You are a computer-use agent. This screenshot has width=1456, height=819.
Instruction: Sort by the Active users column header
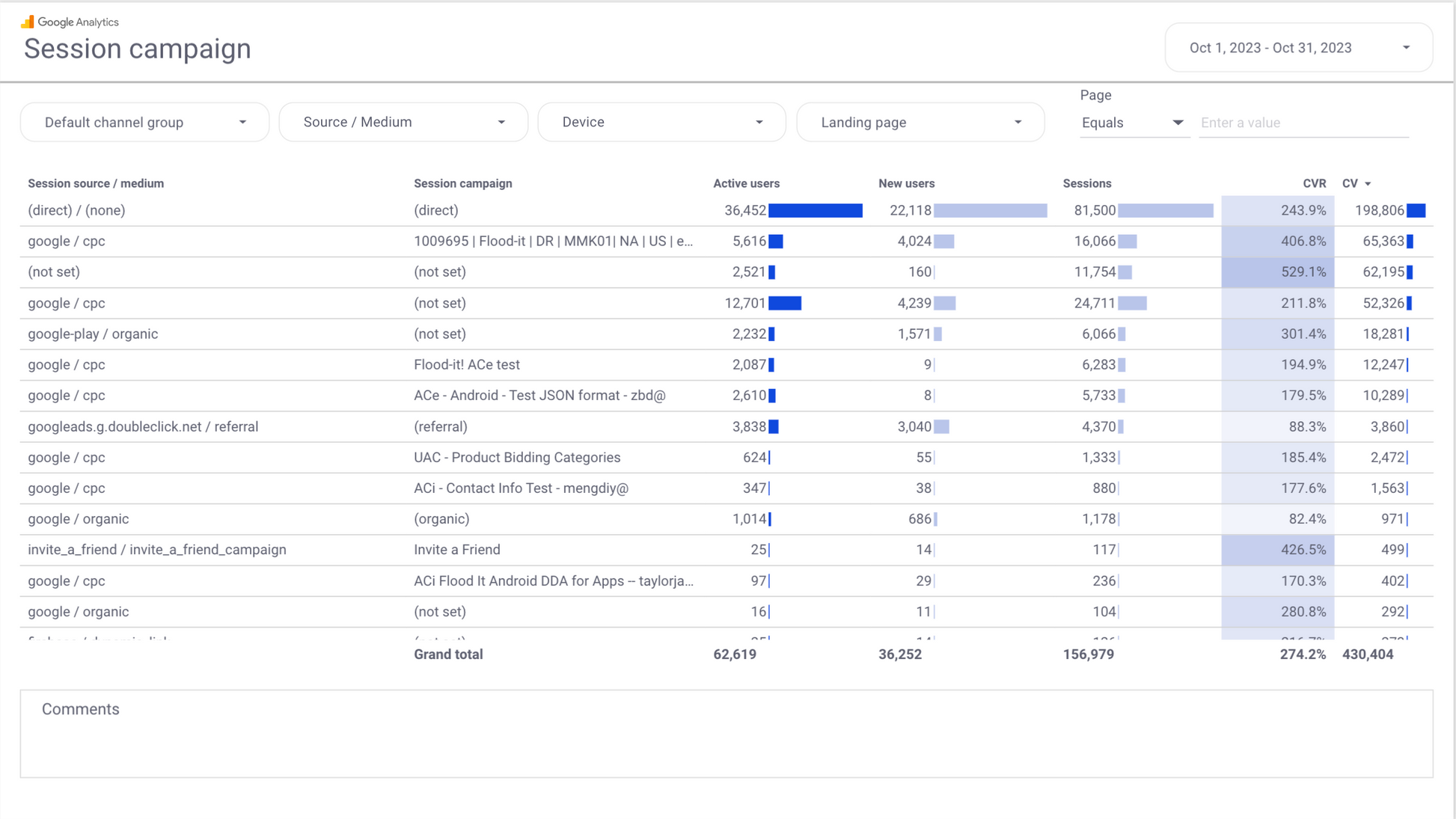[746, 184]
